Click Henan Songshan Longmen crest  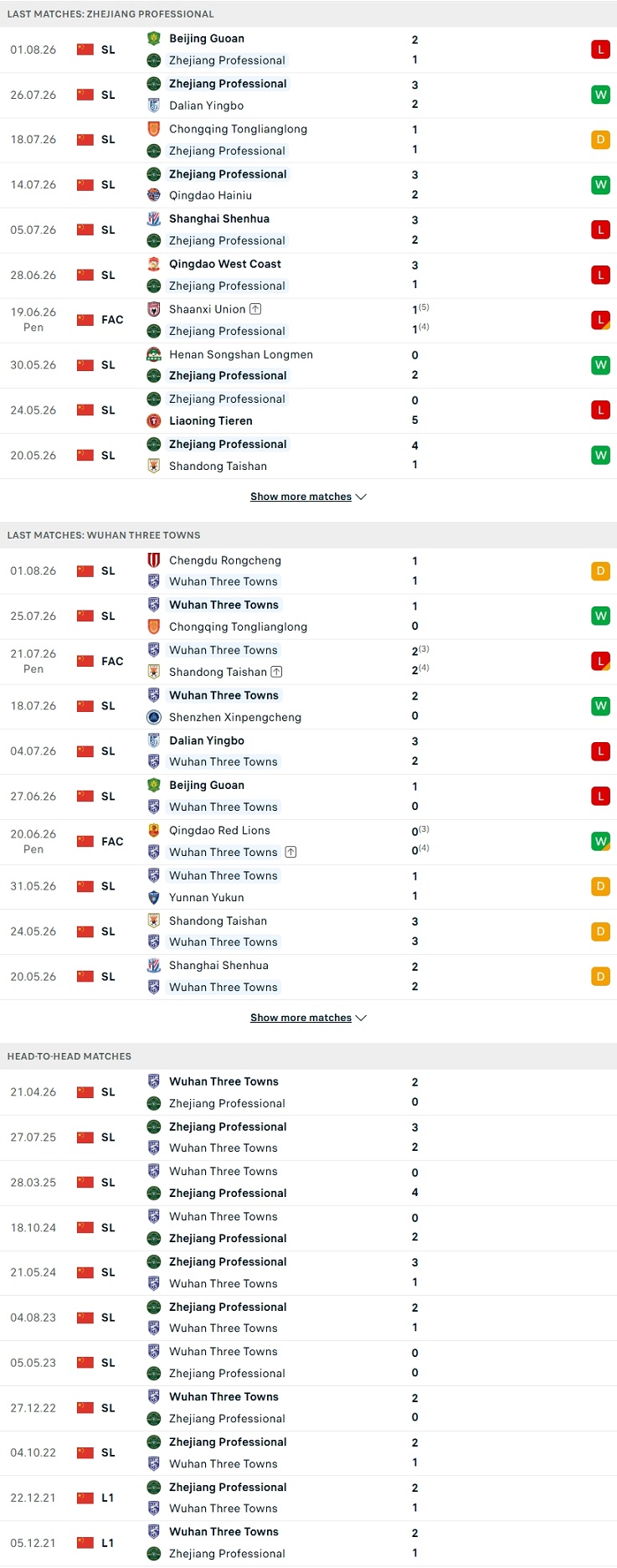point(154,354)
